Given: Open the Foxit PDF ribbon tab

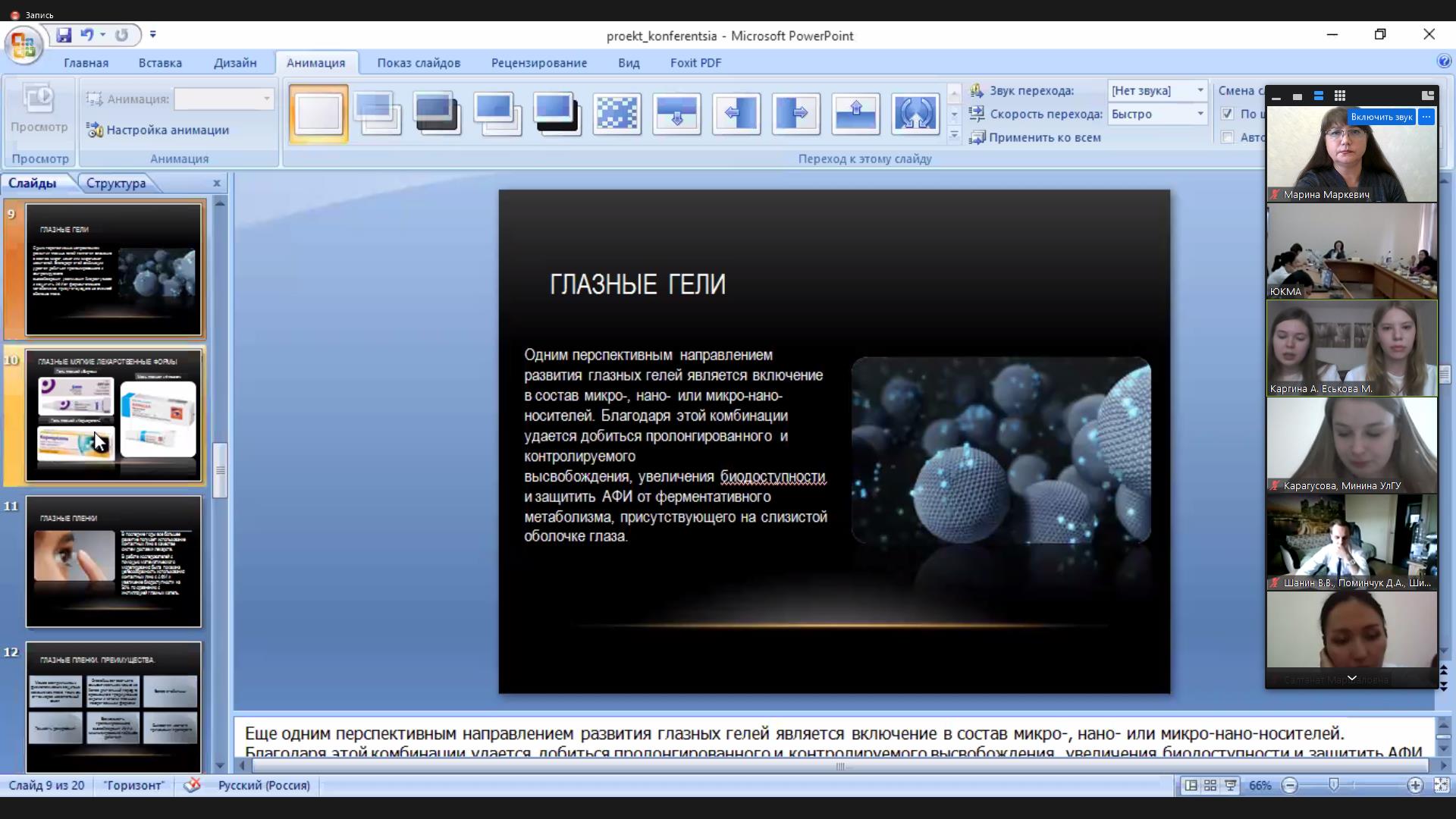Looking at the screenshot, I should point(695,63).
